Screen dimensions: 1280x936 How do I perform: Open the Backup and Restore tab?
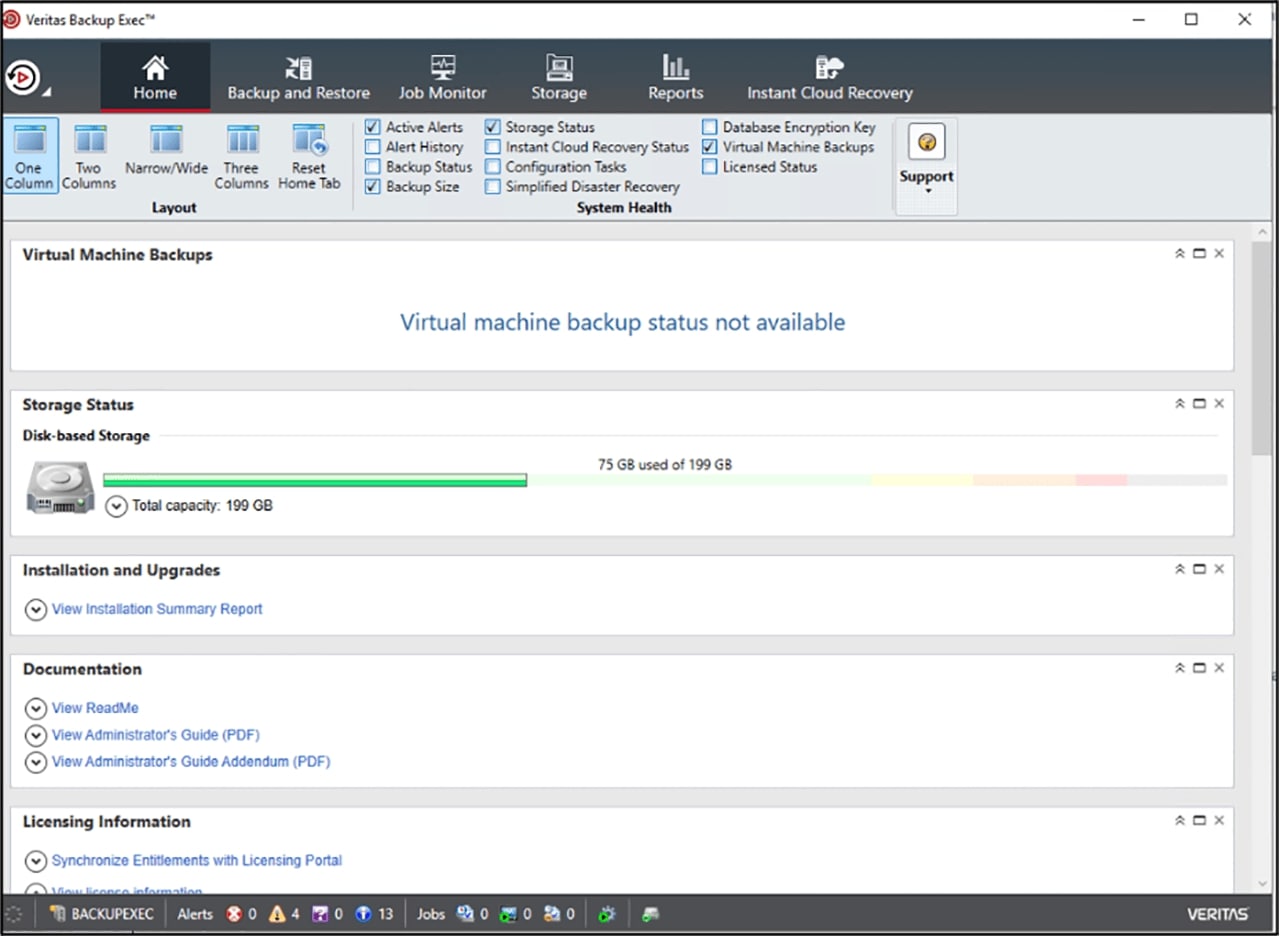tap(298, 78)
